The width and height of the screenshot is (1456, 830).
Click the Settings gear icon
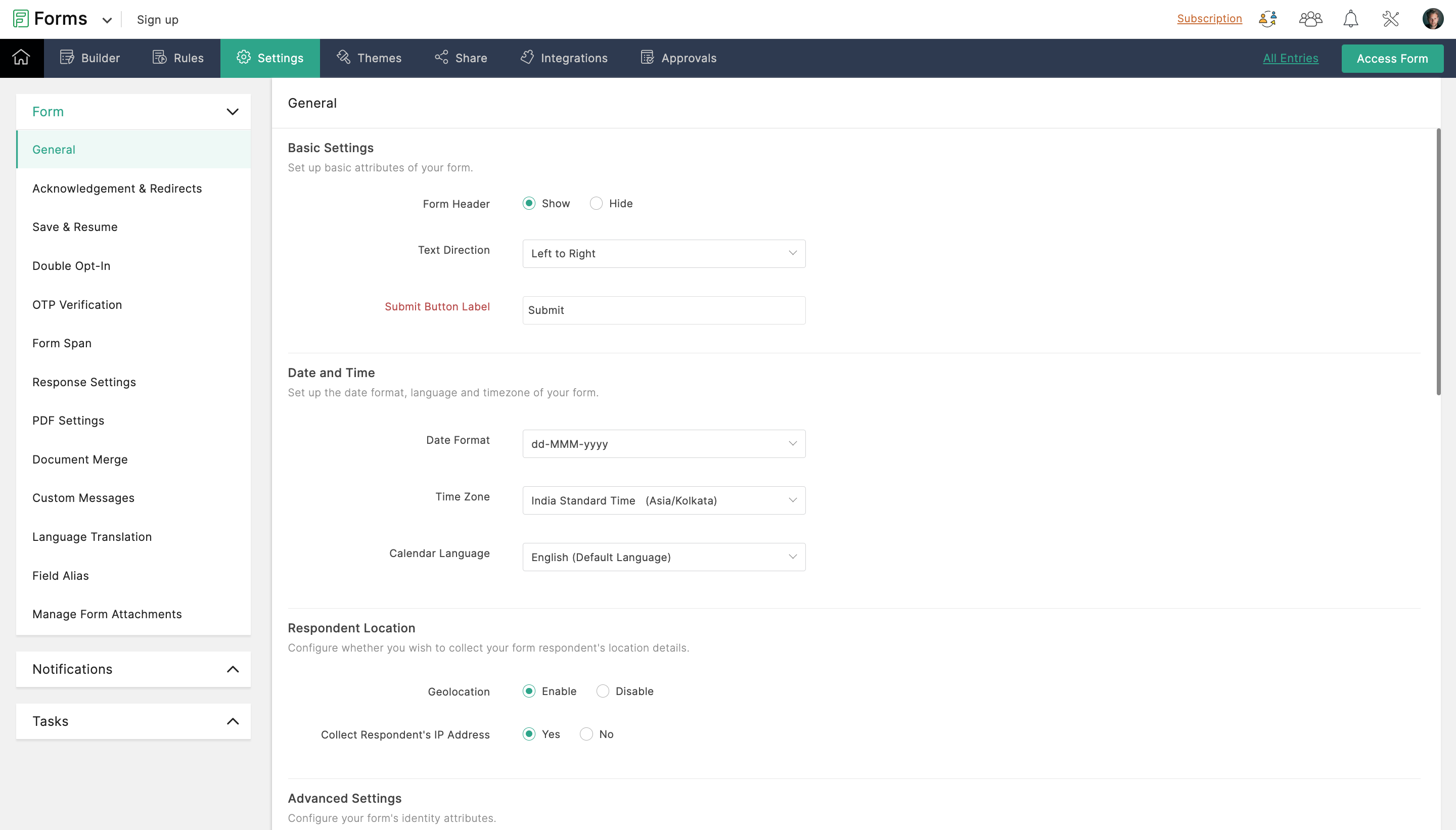click(244, 58)
